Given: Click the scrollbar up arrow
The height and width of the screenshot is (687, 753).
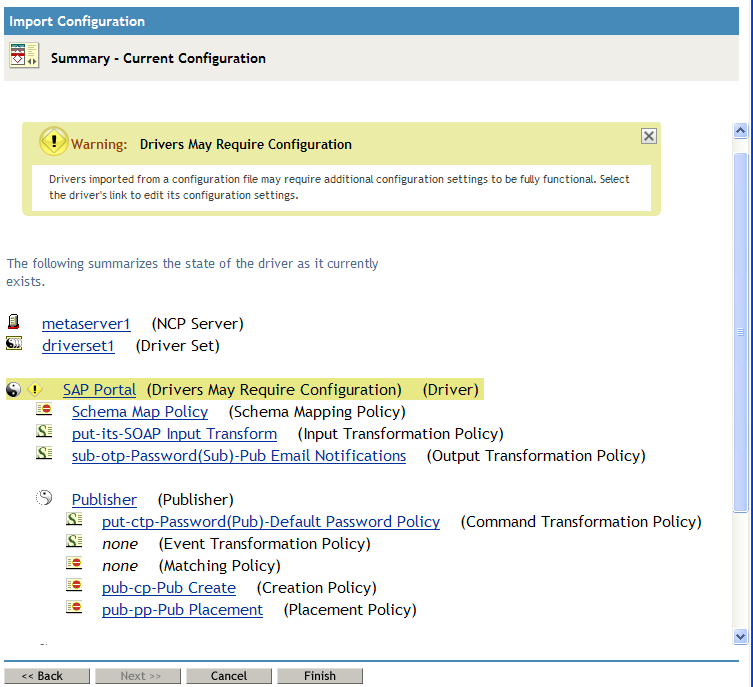Looking at the screenshot, I should (740, 131).
